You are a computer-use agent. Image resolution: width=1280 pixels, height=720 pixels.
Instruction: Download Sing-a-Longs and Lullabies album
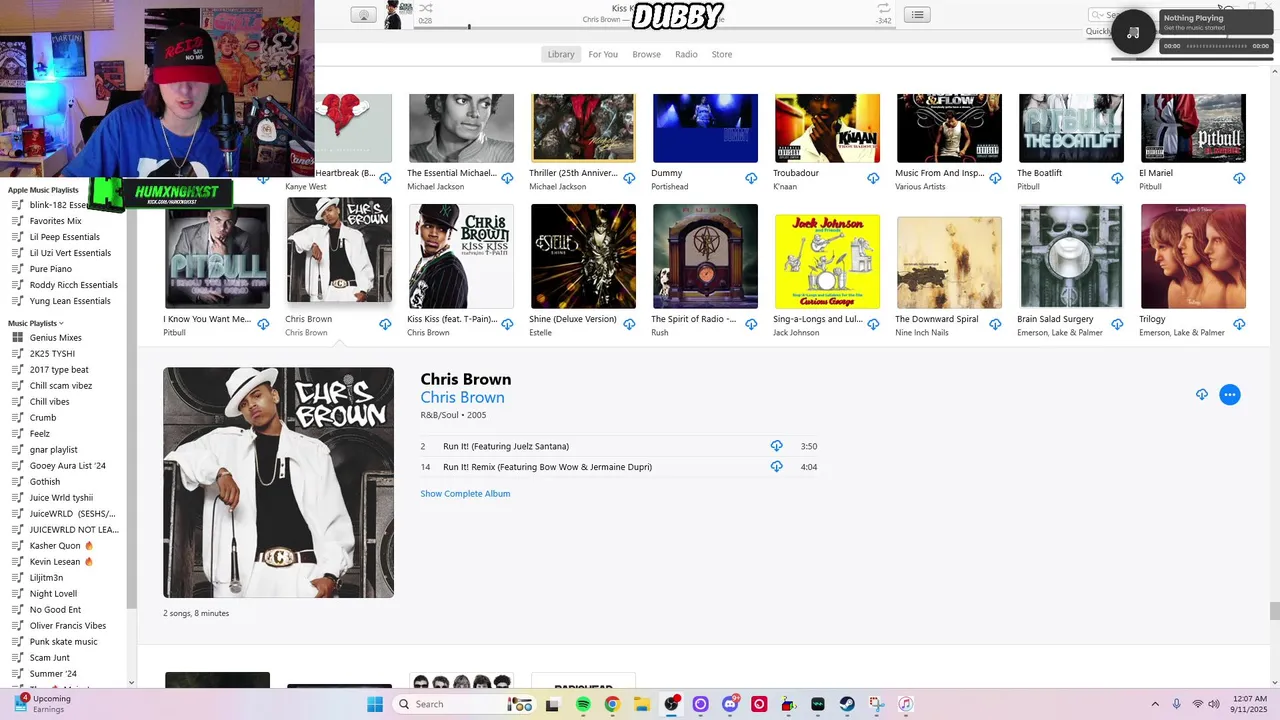[873, 324]
